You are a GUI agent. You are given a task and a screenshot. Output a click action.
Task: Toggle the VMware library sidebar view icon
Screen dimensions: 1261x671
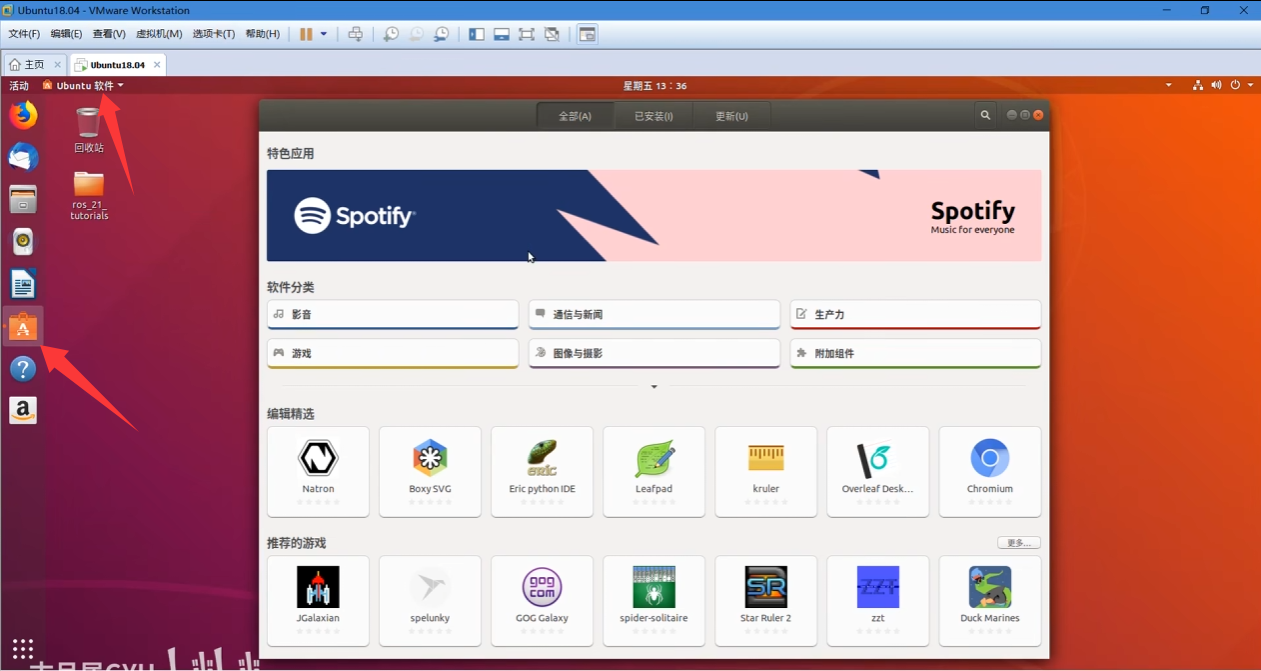[476, 34]
